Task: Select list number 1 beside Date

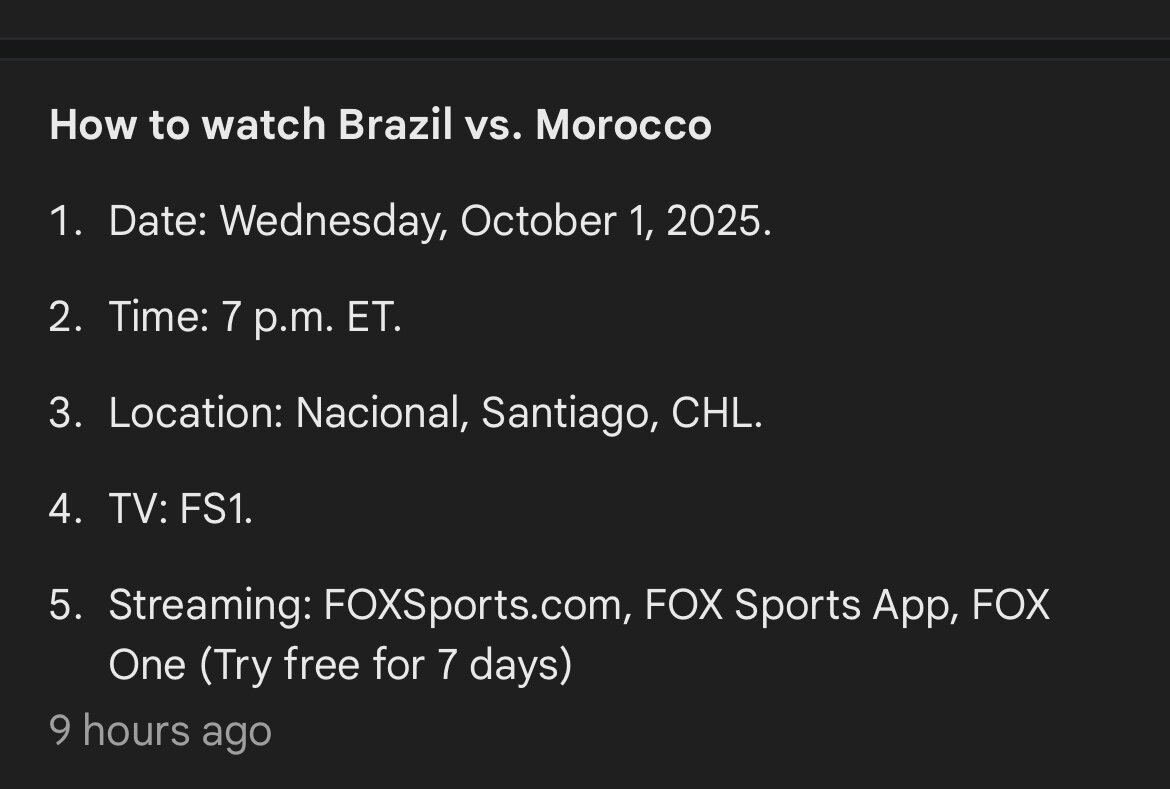Action: click(64, 221)
